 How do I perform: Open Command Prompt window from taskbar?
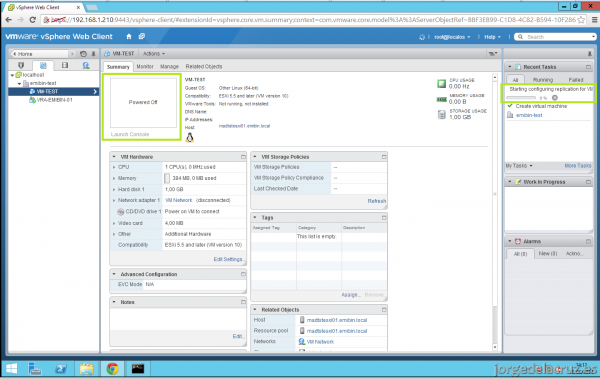pos(138,369)
